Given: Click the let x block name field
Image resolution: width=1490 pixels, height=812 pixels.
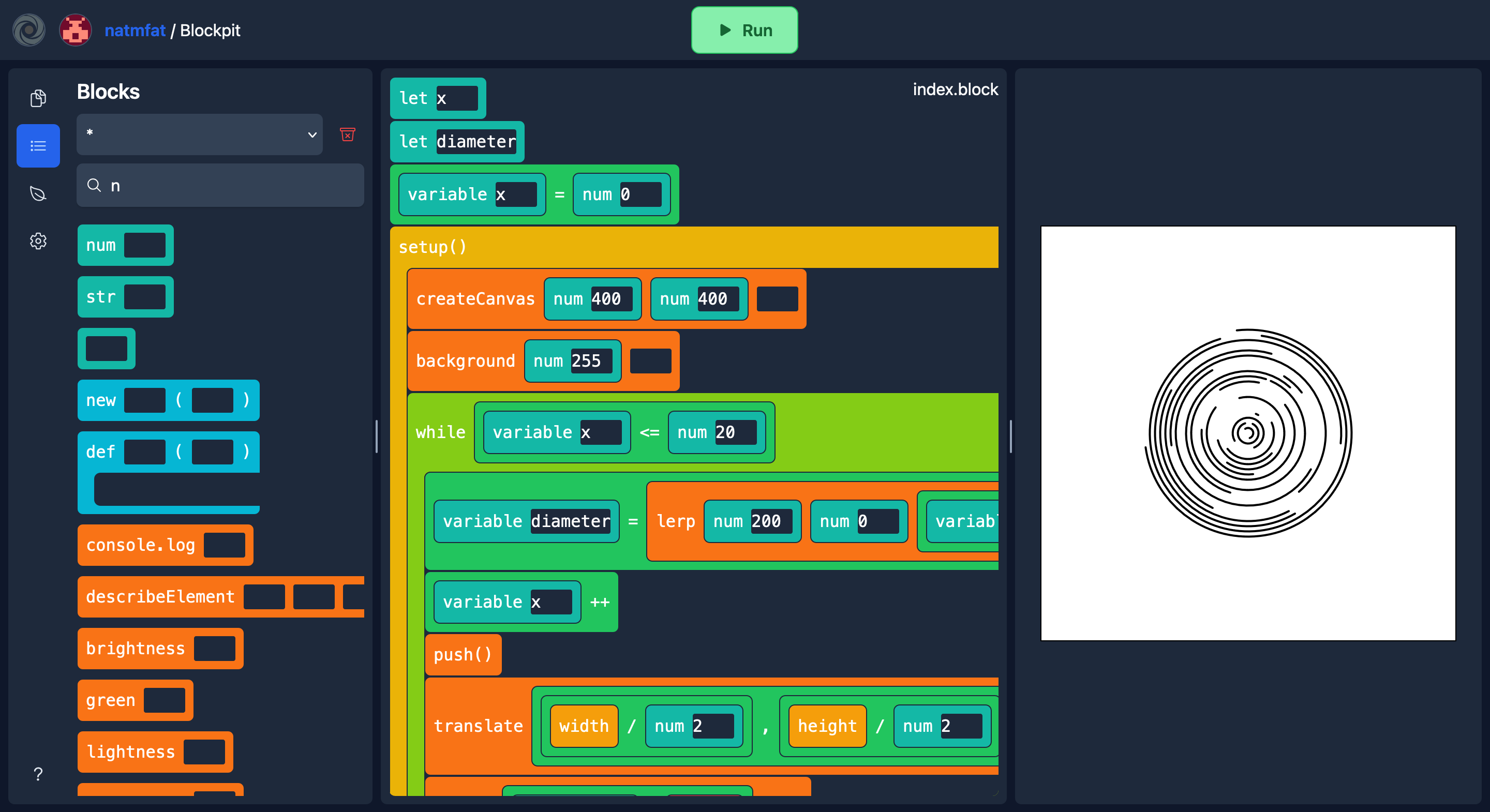Looking at the screenshot, I should coord(457,98).
